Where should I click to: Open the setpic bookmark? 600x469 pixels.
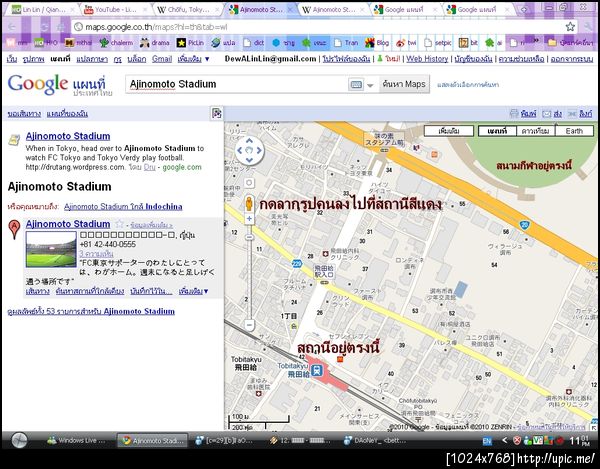(x=438, y=43)
